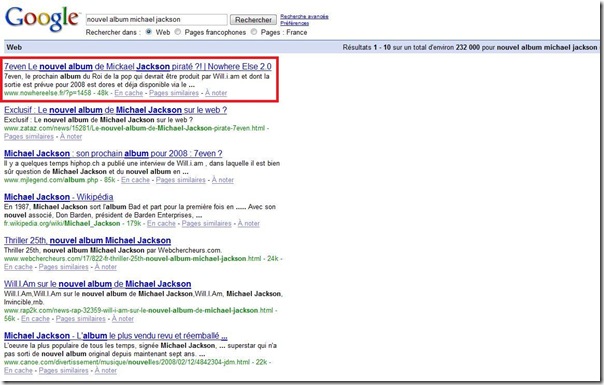This screenshot has width=604, height=385.
Task: Click 'À noter' for fr.wikipedia.org result
Action: pyautogui.click(x=248, y=224)
